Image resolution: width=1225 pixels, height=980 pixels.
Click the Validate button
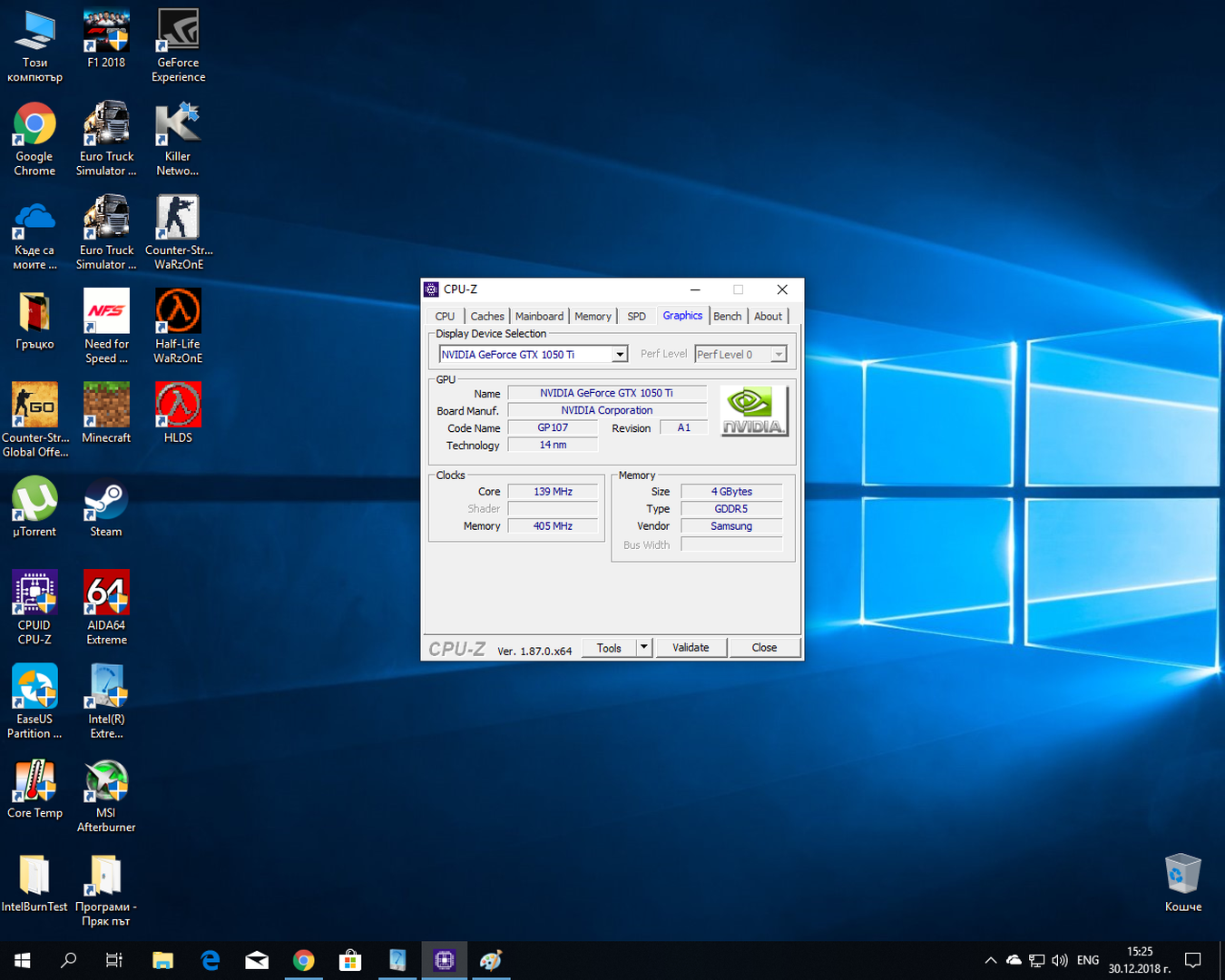691,647
